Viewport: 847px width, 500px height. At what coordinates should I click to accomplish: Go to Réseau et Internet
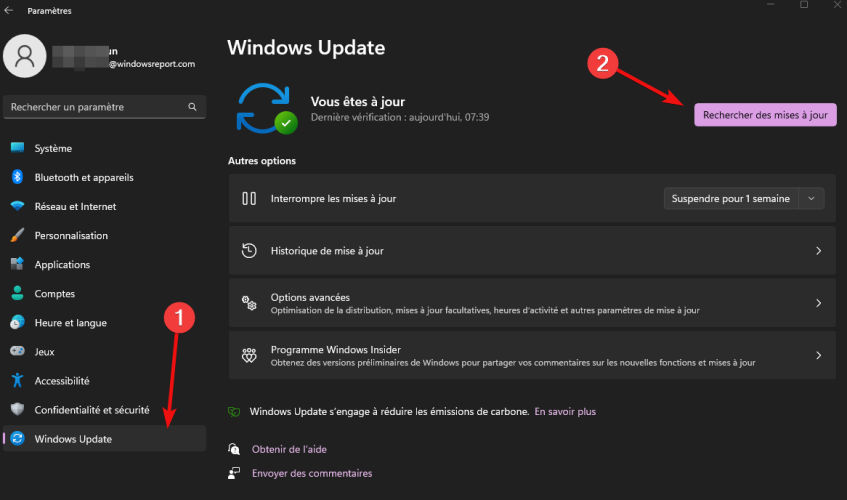[x=104, y=206]
